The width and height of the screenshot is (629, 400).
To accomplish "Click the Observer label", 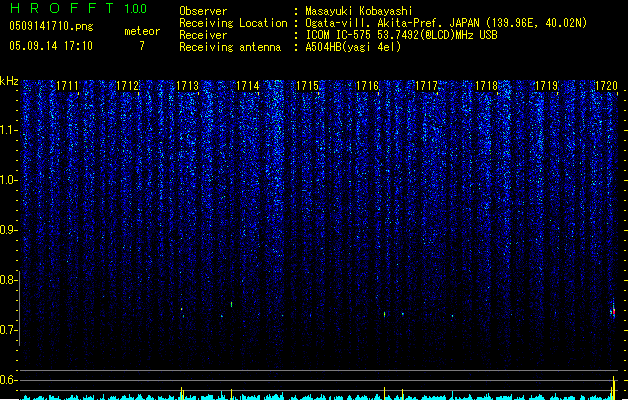I will 203,11.
